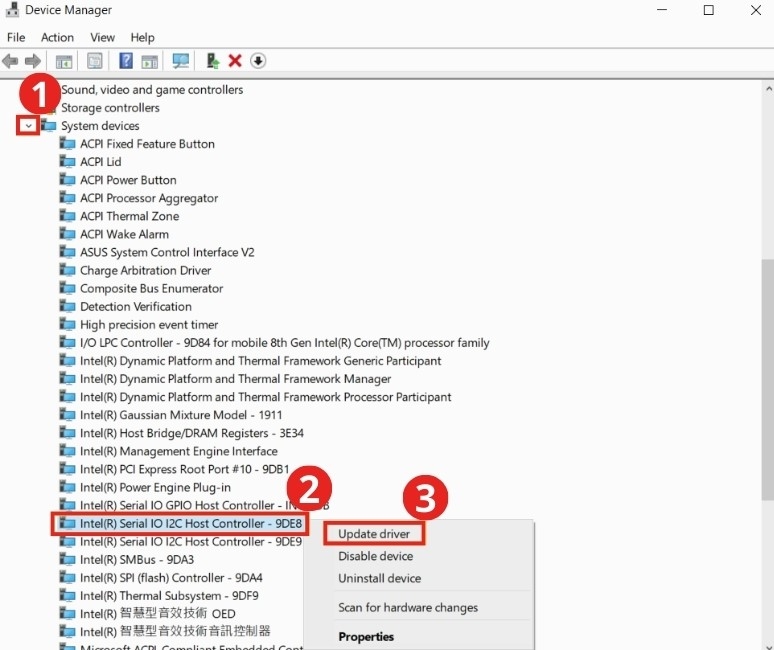This screenshot has width=774, height=650.
Task: Click icon beside Intel(R) SMBus - 9DA3
Action: pos(67,559)
